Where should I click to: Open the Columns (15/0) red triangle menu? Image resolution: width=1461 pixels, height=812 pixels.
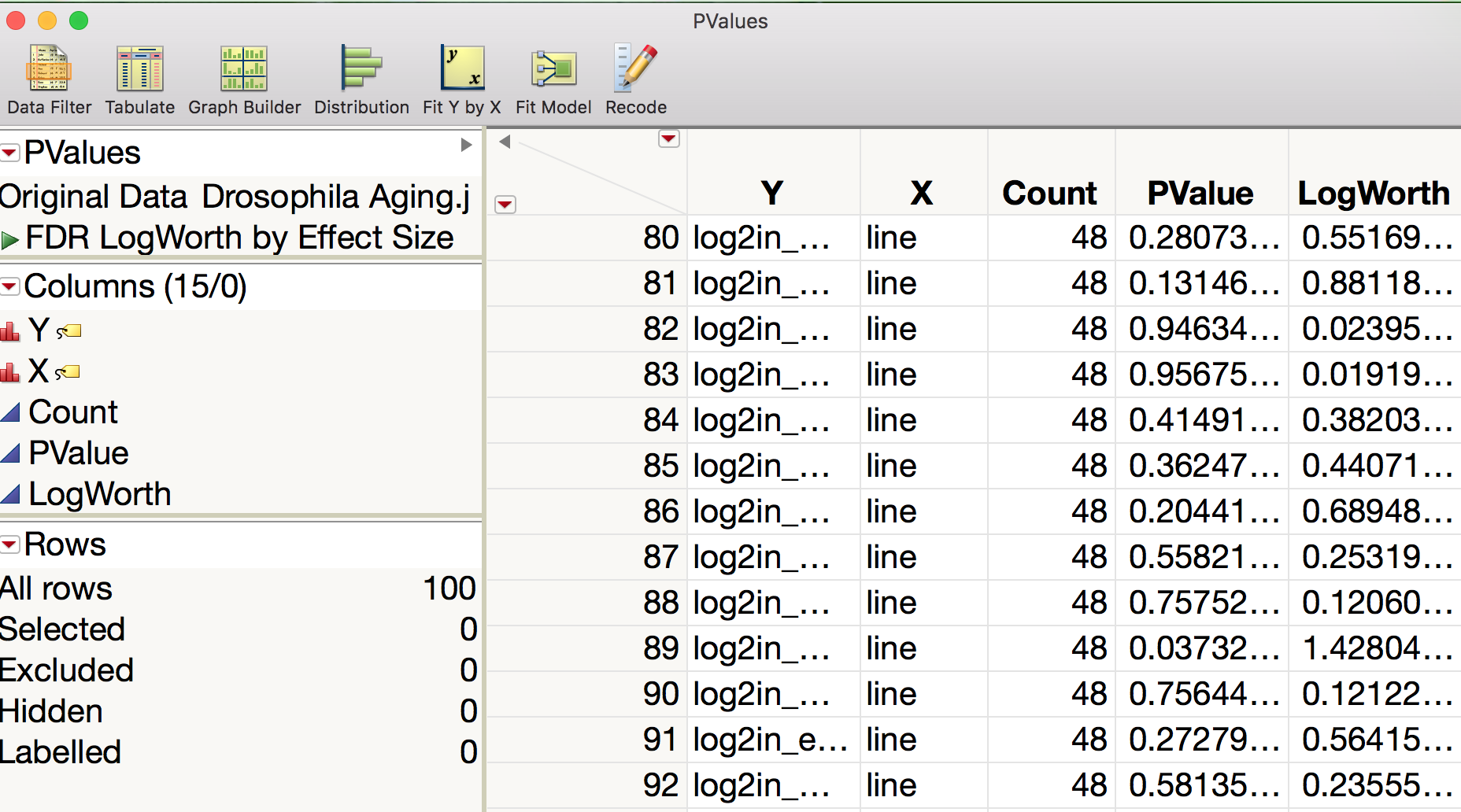[9, 286]
